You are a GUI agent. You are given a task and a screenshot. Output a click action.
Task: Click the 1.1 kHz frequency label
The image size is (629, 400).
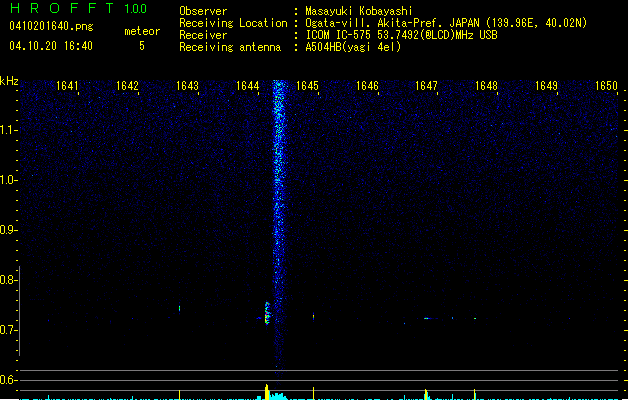point(8,130)
